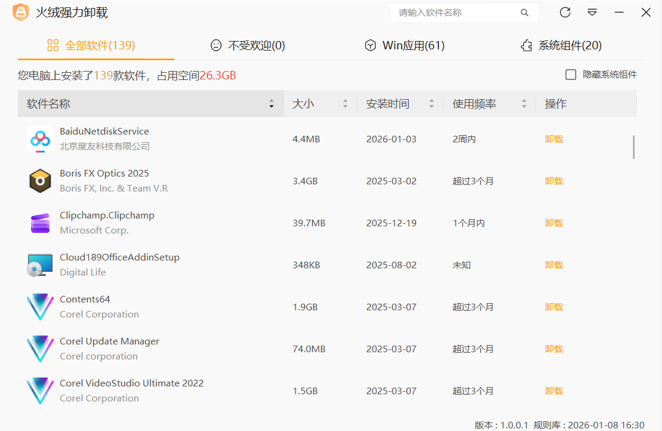The height and width of the screenshot is (431, 662).
Task: Uninstall BaiduNetdiskService via 卸载
Action: pos(553,139)
